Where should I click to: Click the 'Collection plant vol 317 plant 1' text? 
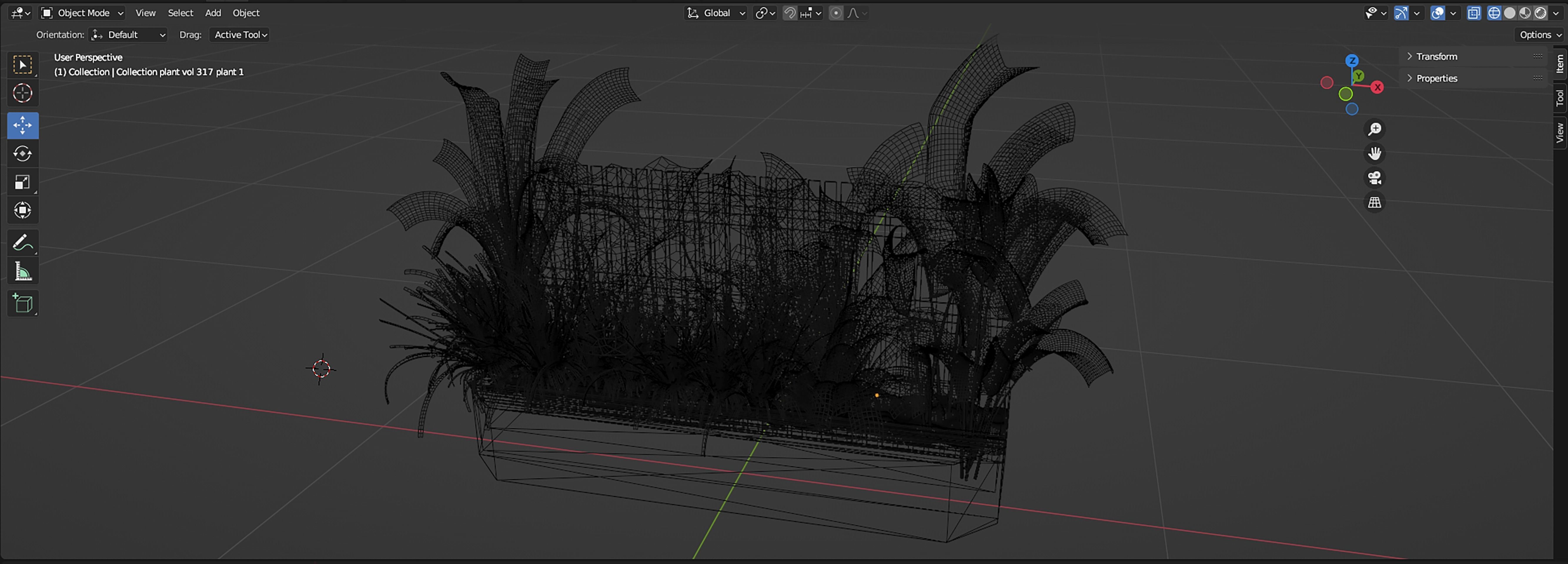pyautogui.click(x=180, y=72)
